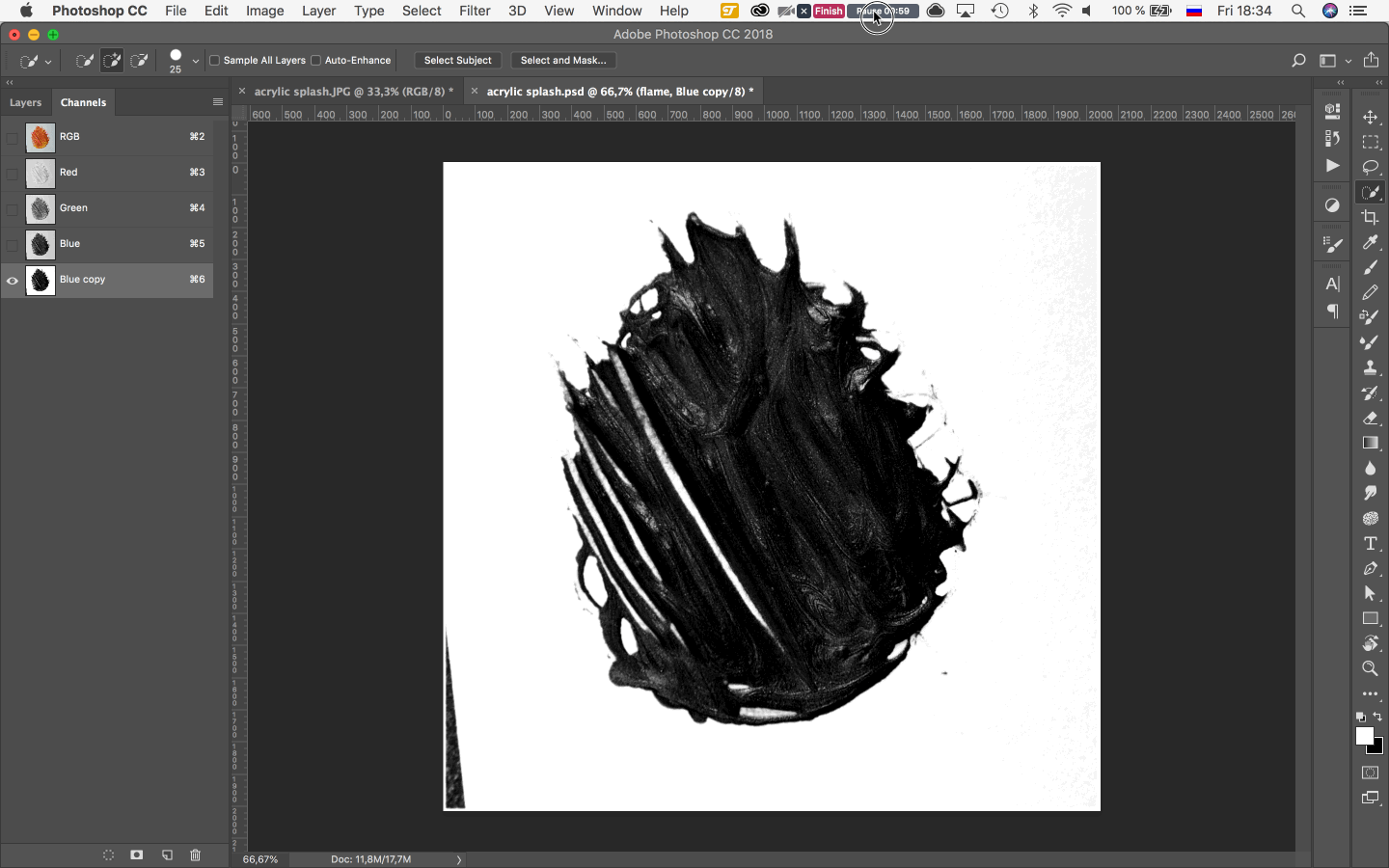Enable Auto-Enhance checkbox

(x=315, y=60)
